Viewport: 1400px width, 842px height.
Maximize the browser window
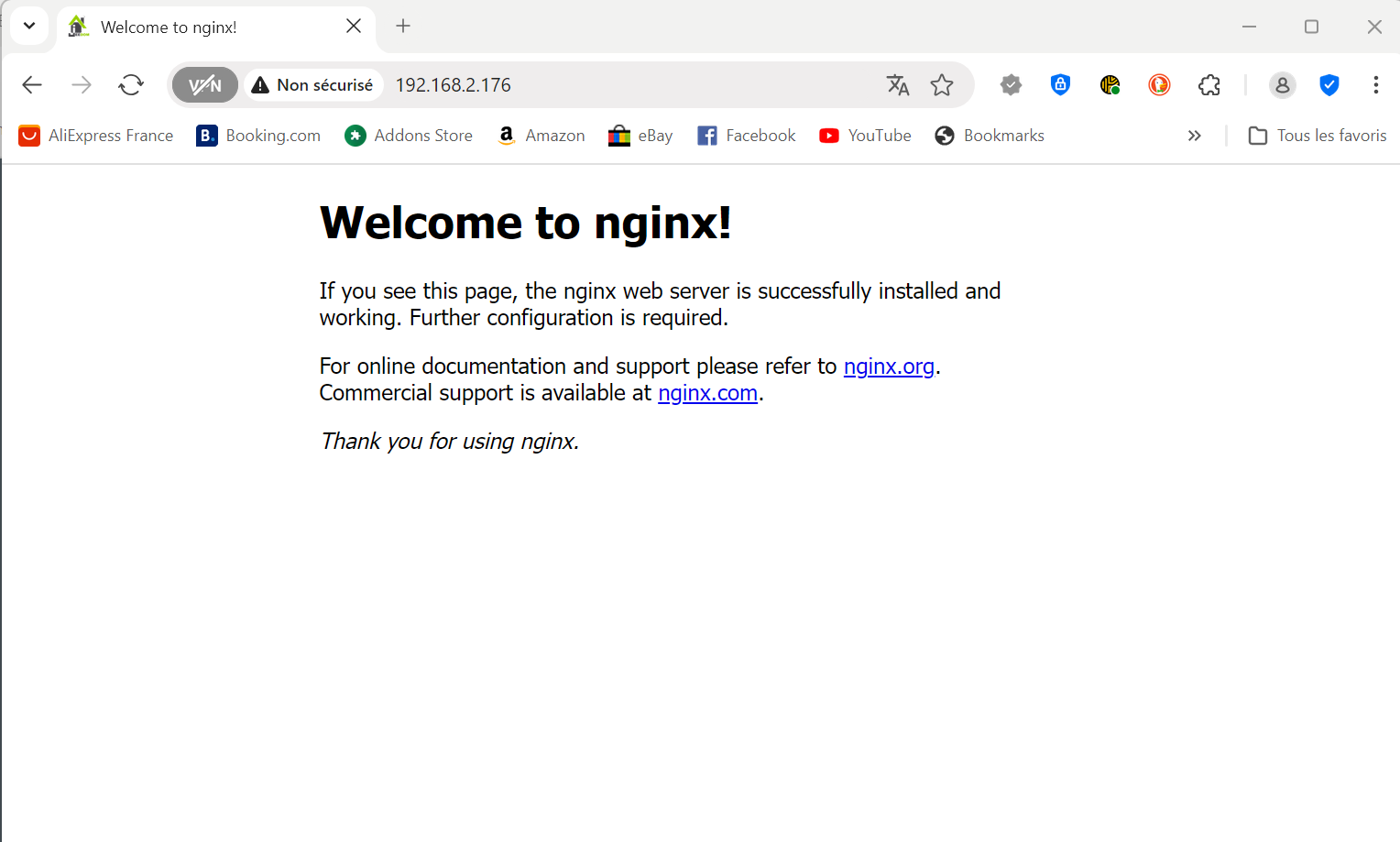[x=1311, y=27]
